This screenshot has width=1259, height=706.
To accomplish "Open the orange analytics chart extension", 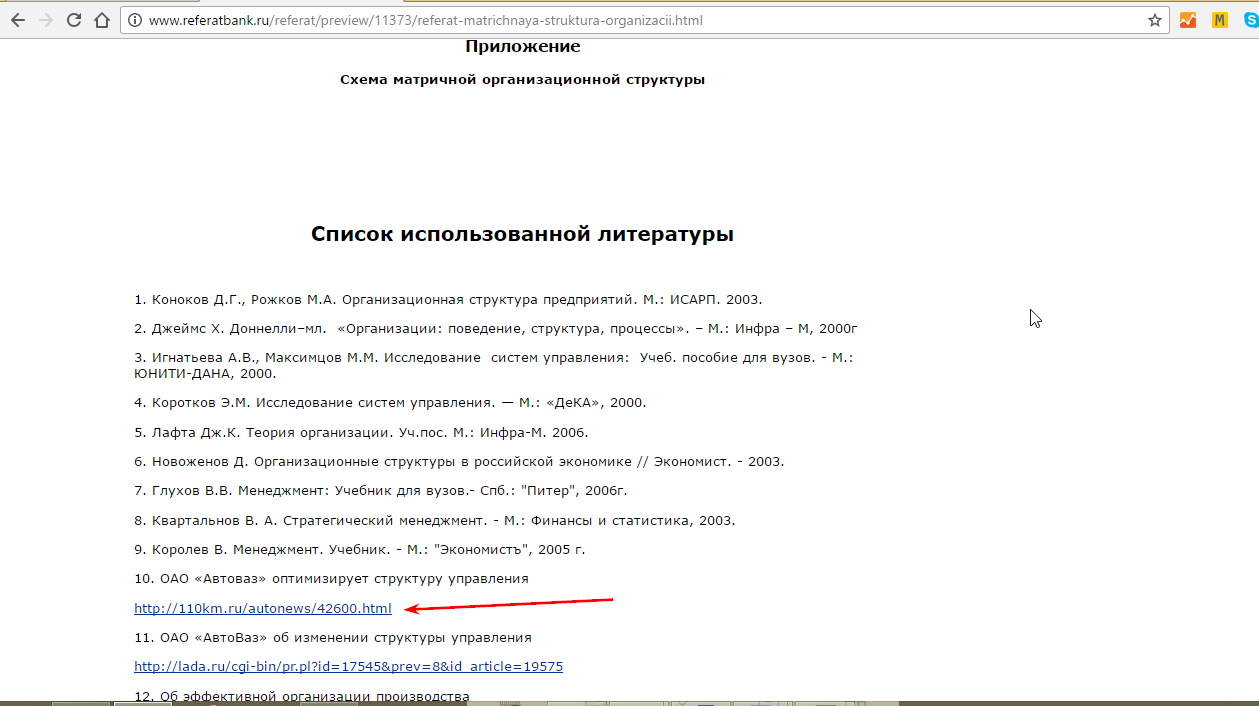I will click(x=1188, y=20).
